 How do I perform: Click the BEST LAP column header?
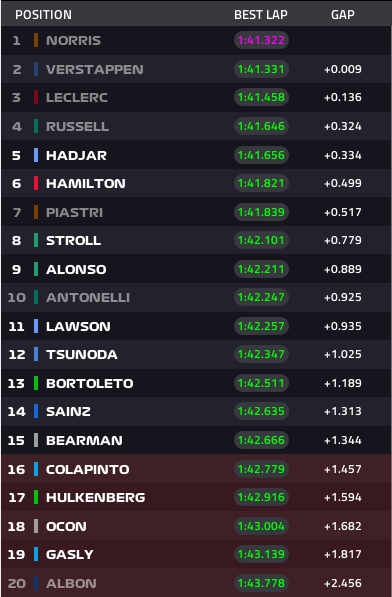pos(261,14)
